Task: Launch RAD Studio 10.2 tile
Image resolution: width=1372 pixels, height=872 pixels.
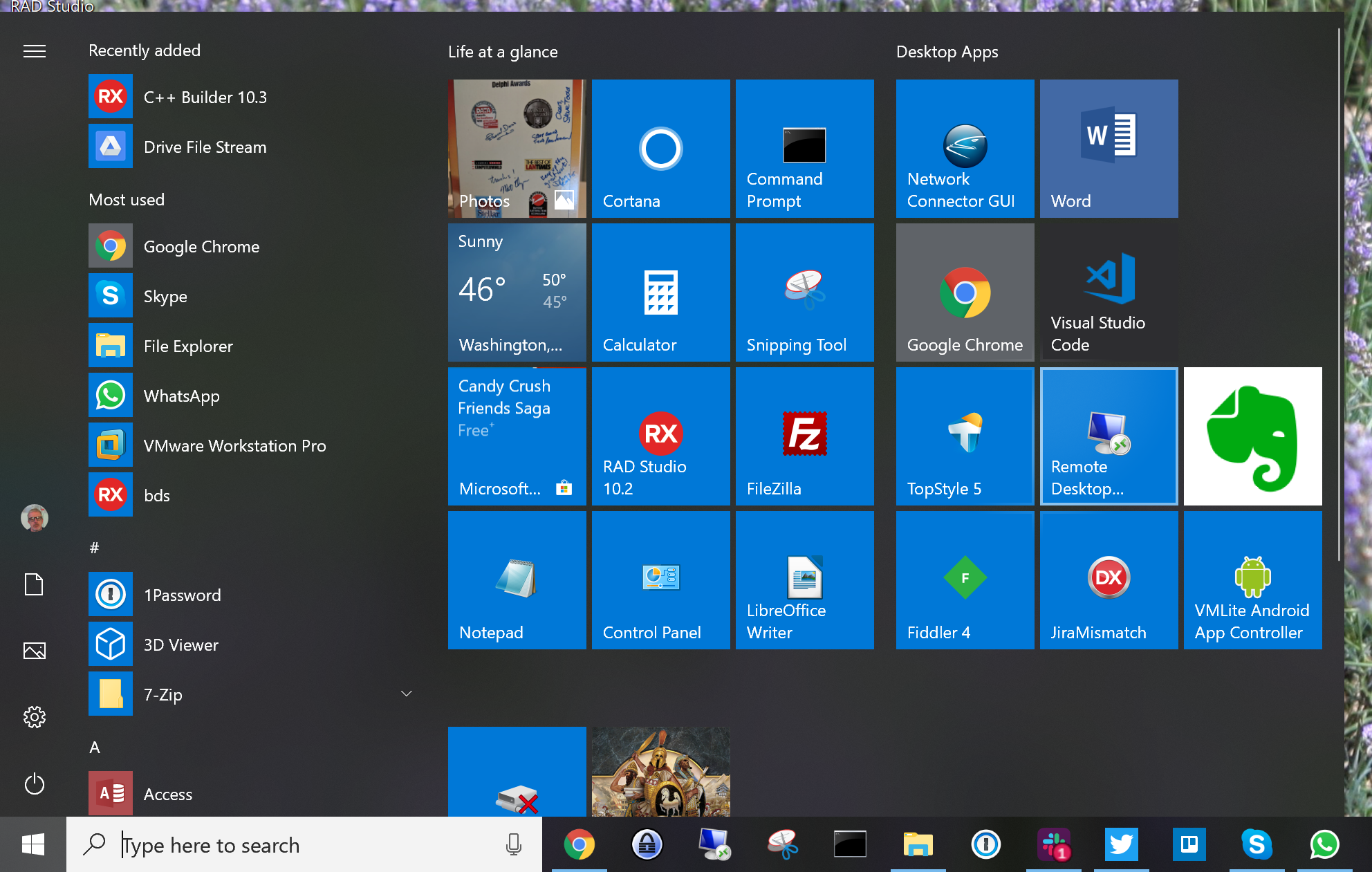Action: [660, 436]
